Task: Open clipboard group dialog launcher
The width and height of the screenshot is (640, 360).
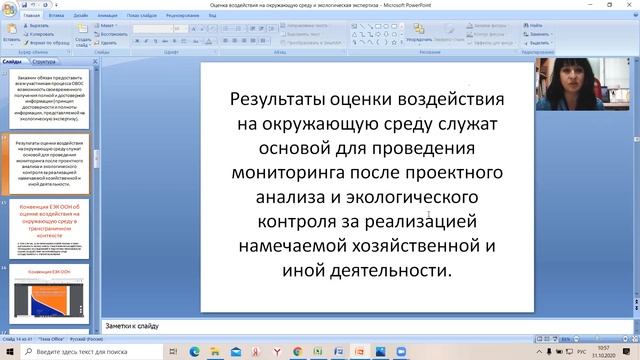Action: [69, 52]
